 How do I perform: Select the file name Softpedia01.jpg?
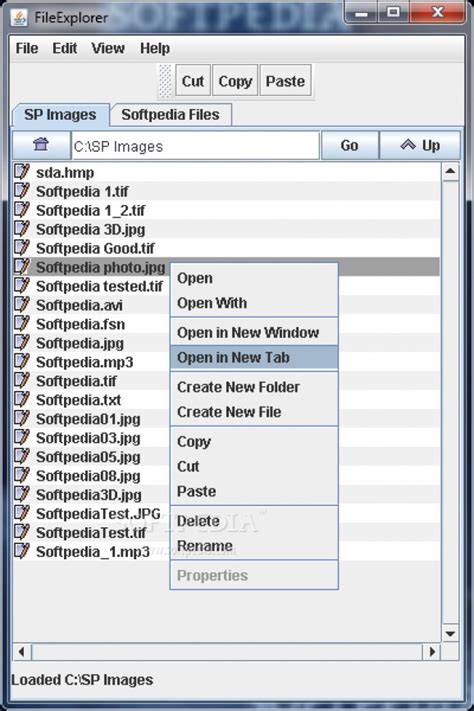(x=88, y=419)
